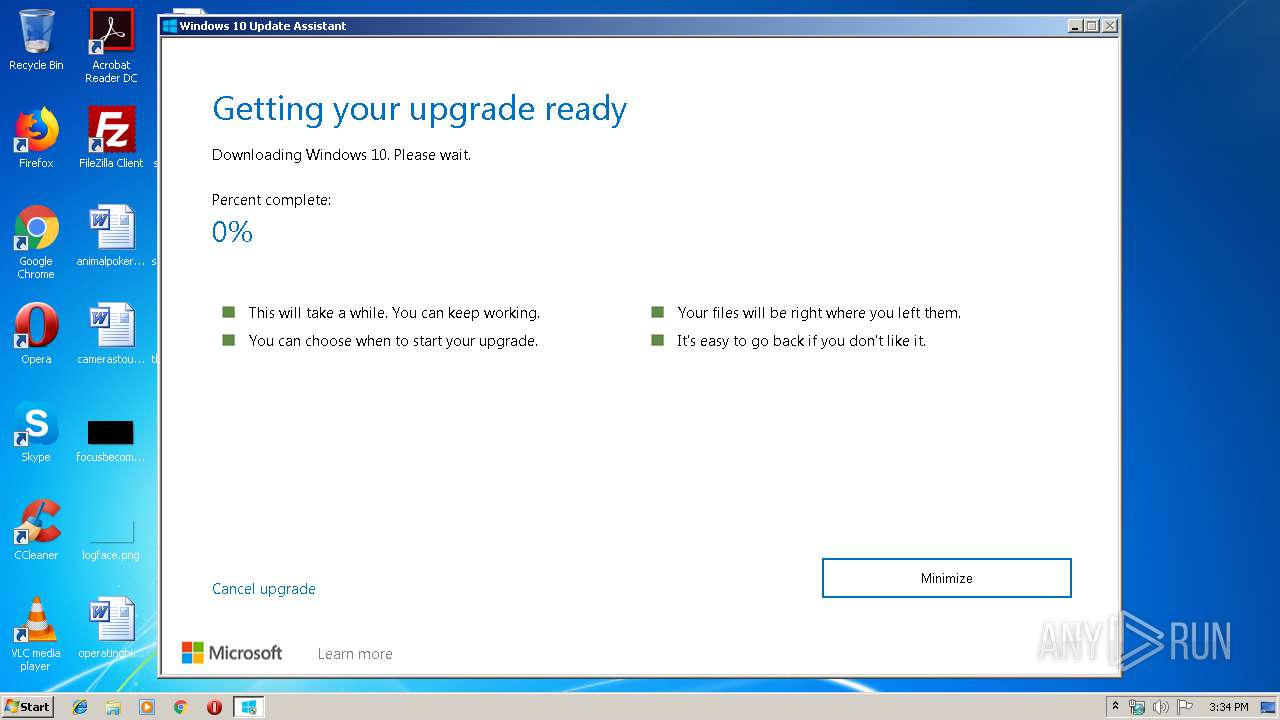Open media player taskbar icon
Image resolution: width=1280 pixels, height=720 pixels.
coord(147,707)
